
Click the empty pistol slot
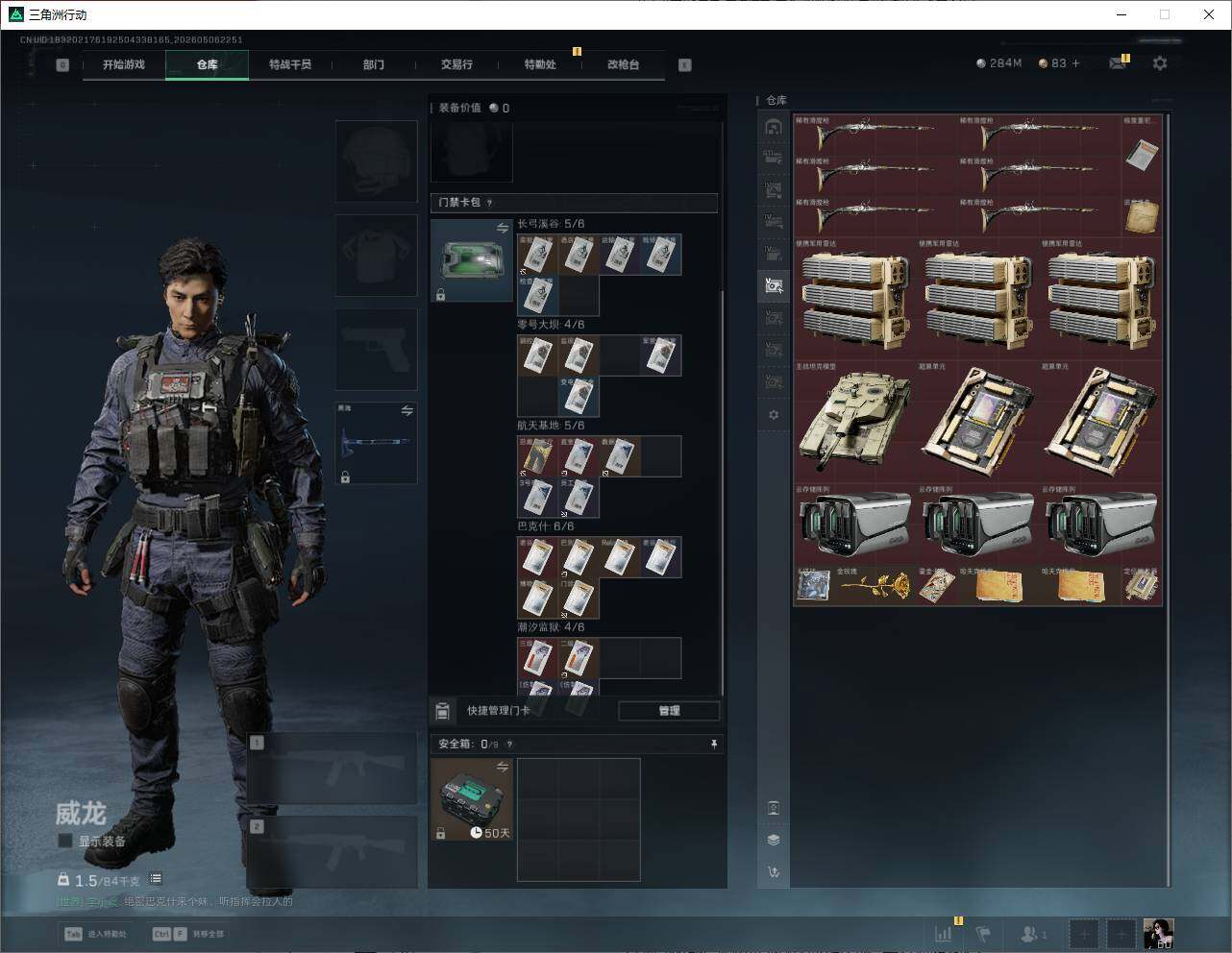coord(376,349)
